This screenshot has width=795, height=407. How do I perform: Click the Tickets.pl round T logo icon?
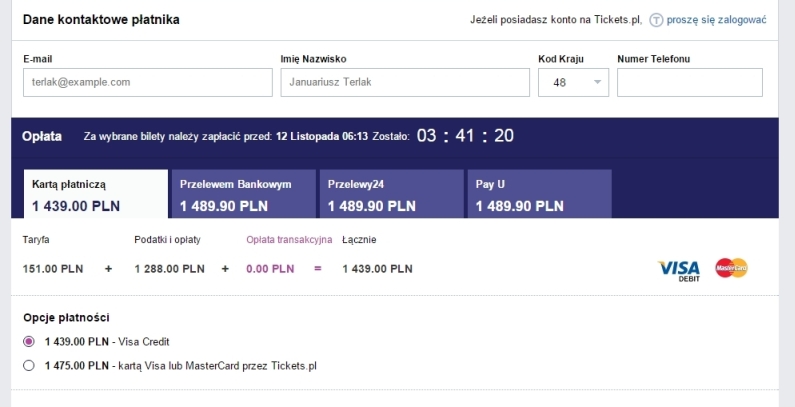pos(656,20)
